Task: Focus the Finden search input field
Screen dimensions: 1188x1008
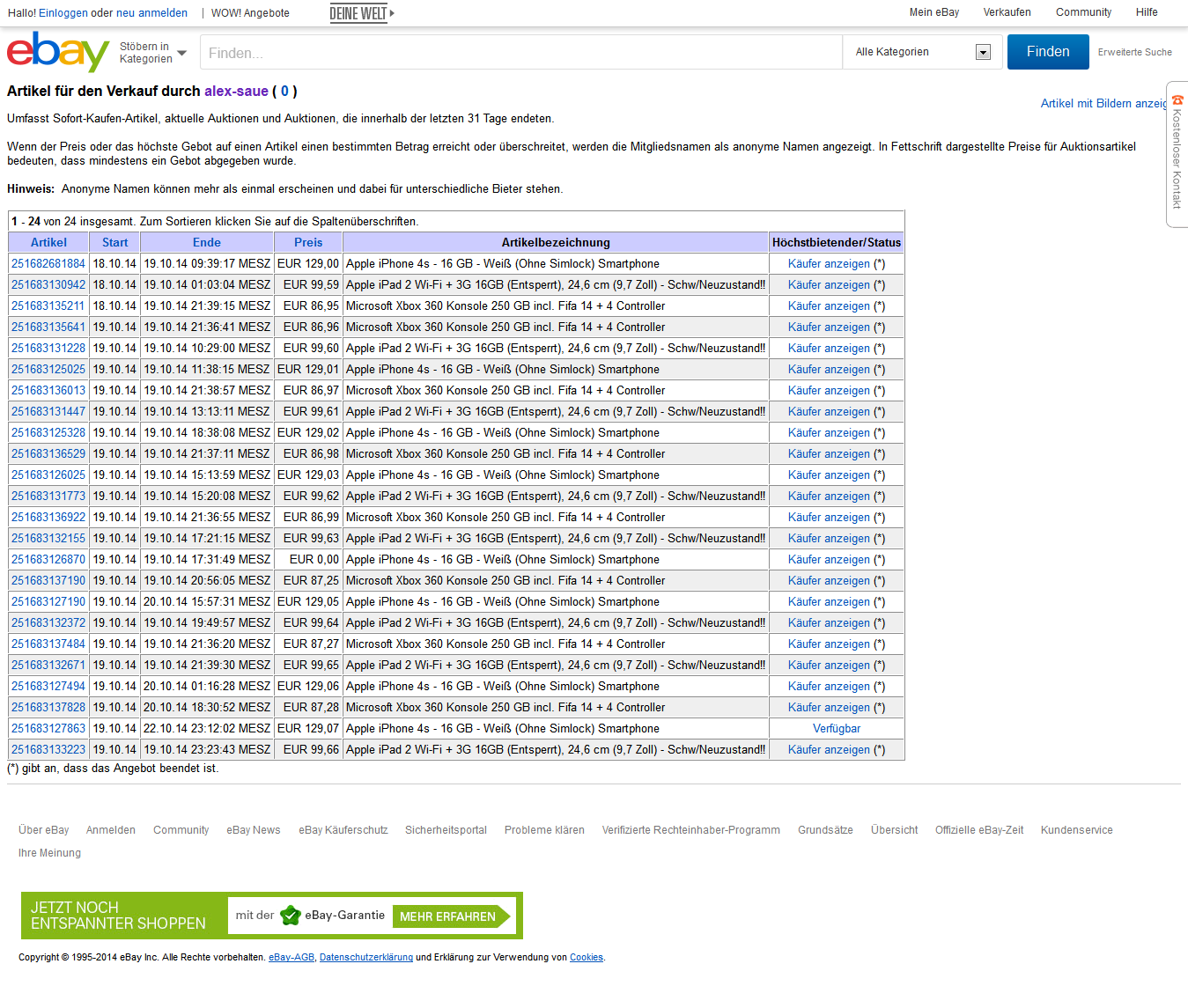Action: [x=520, y=53]
